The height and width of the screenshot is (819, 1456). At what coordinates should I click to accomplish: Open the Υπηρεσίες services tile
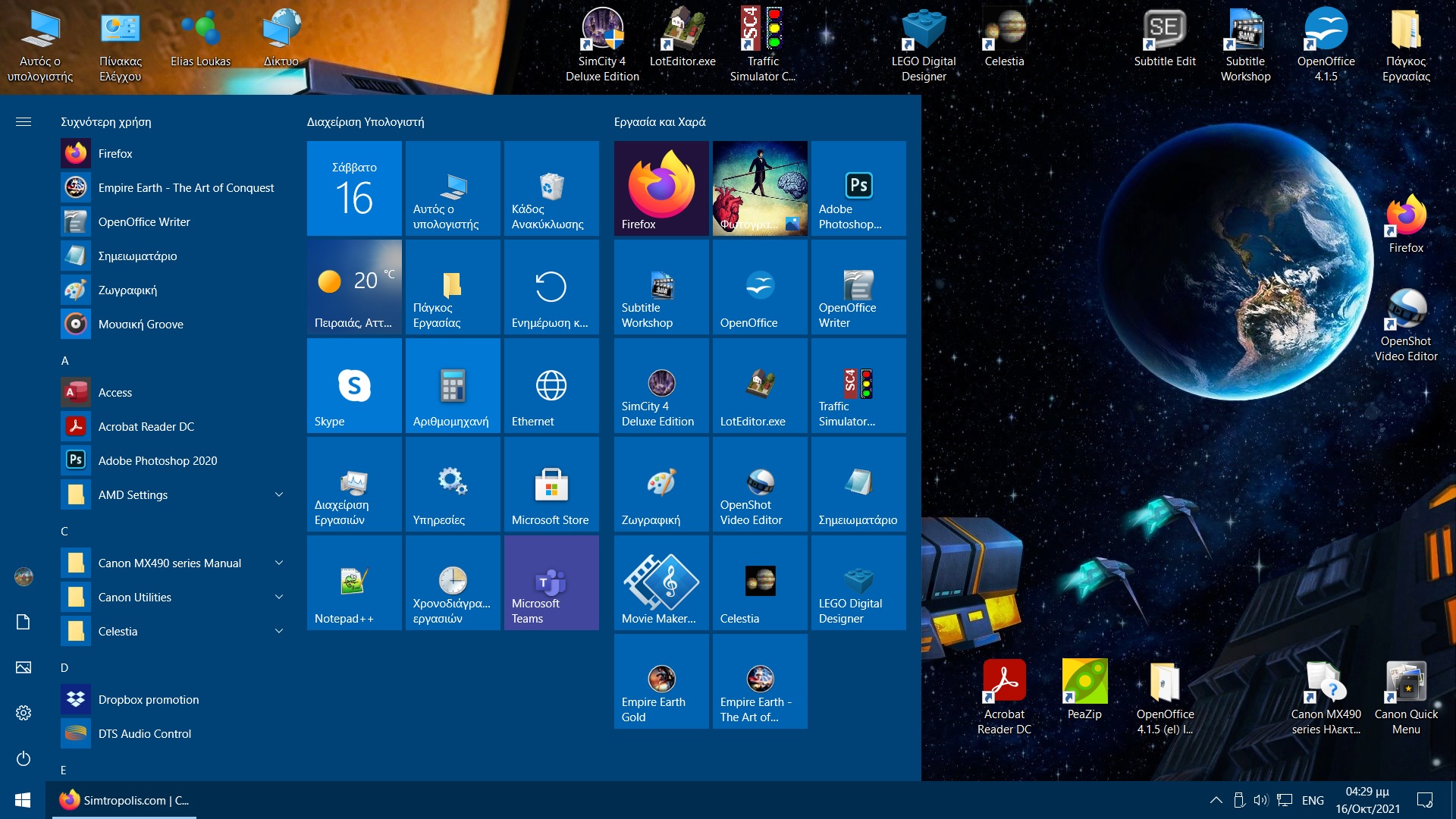tap(453, 484)
